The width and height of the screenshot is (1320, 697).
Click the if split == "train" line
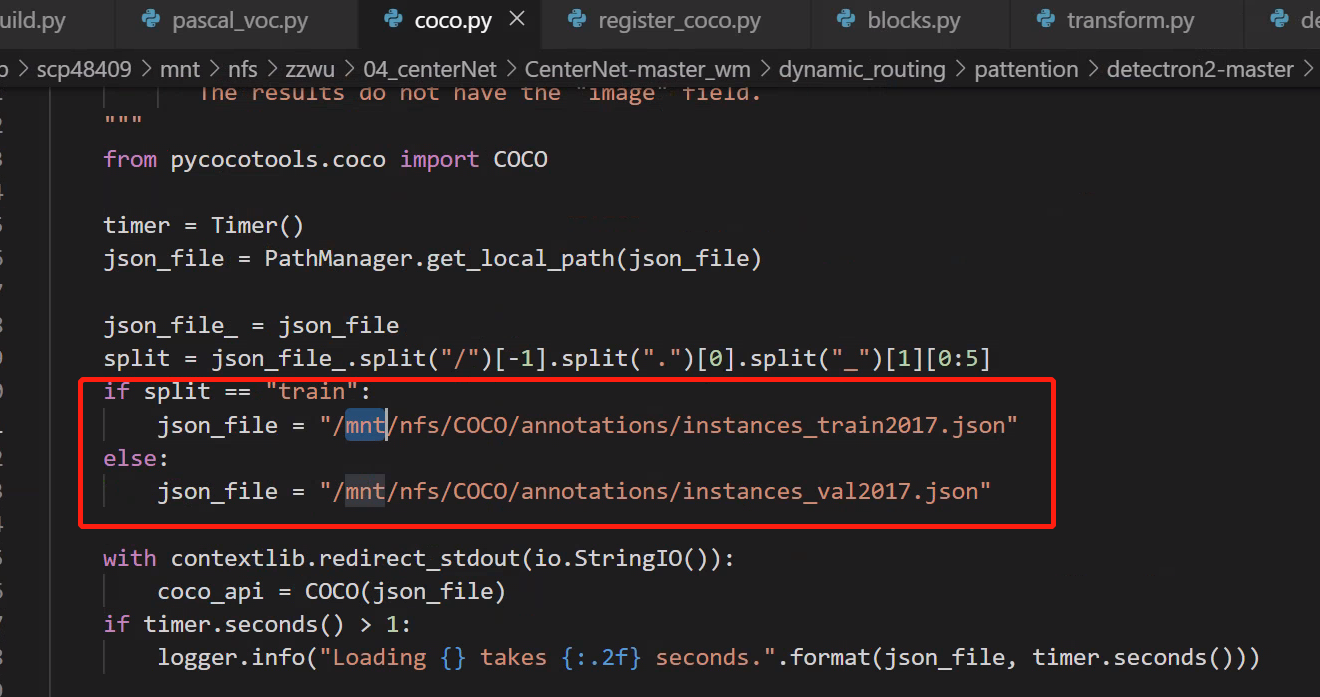(x=237, y=391)
